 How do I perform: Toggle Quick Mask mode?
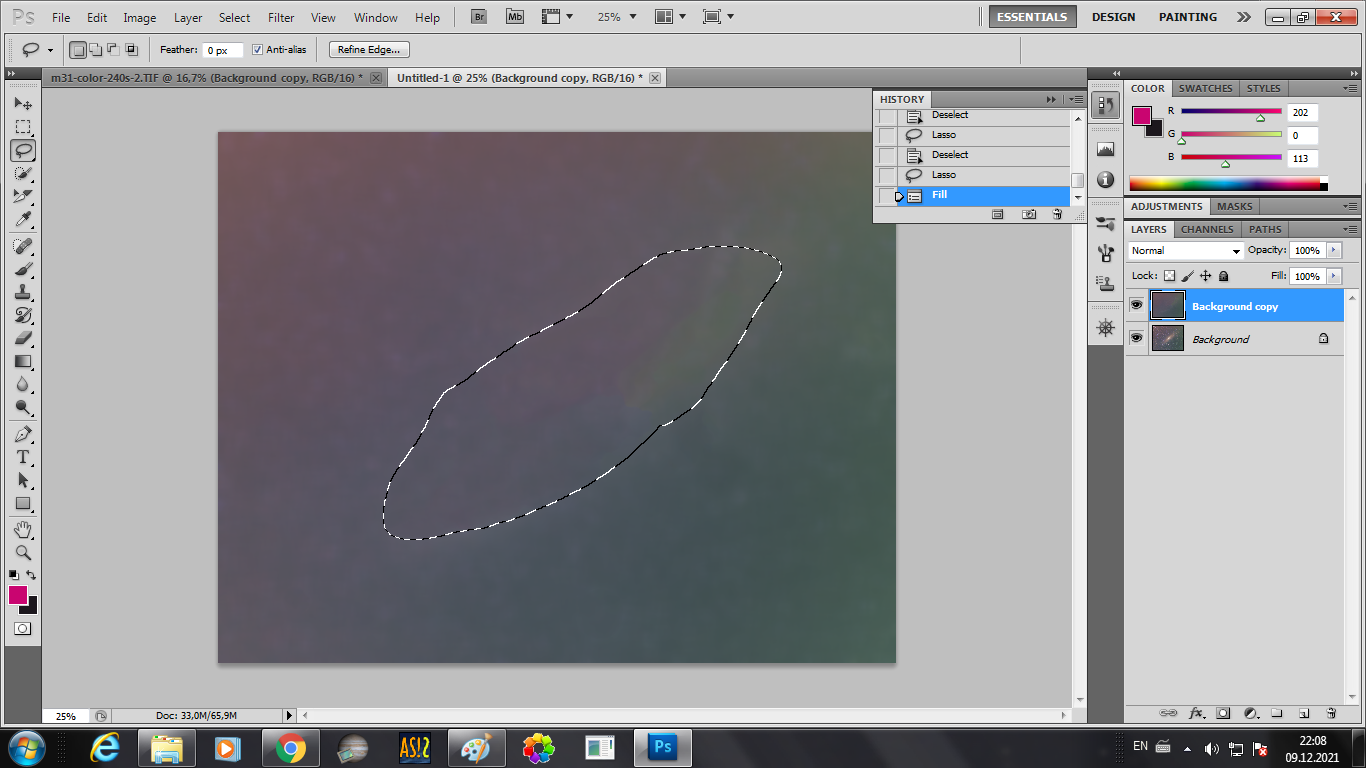coord(22,629)
